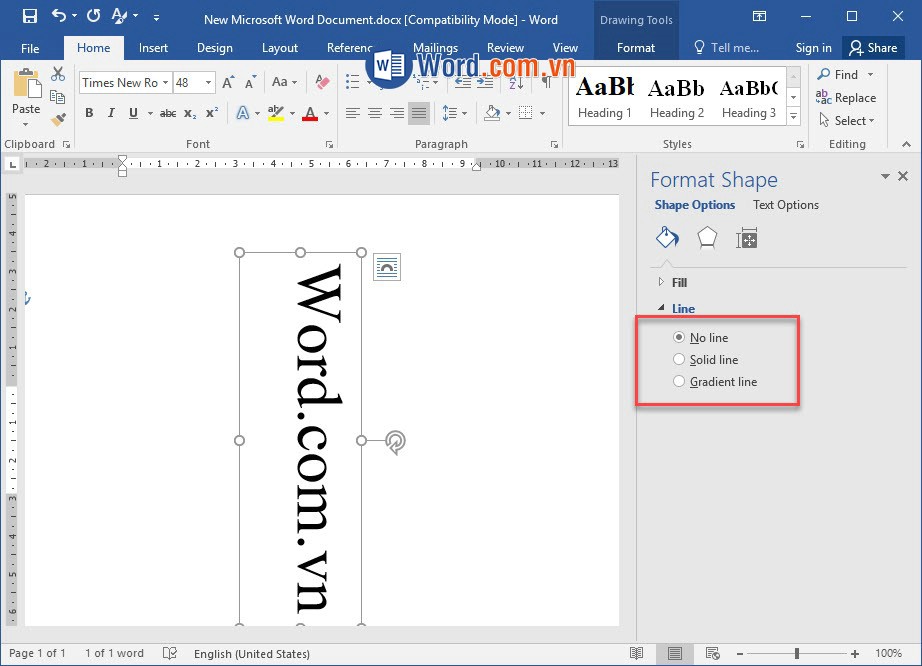Activate the Format Painter brush

click(x=58, y=120)
